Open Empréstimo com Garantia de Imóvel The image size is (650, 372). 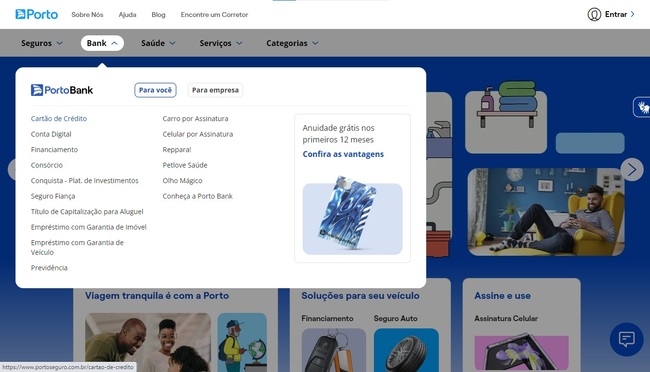[x=89, y=227]
